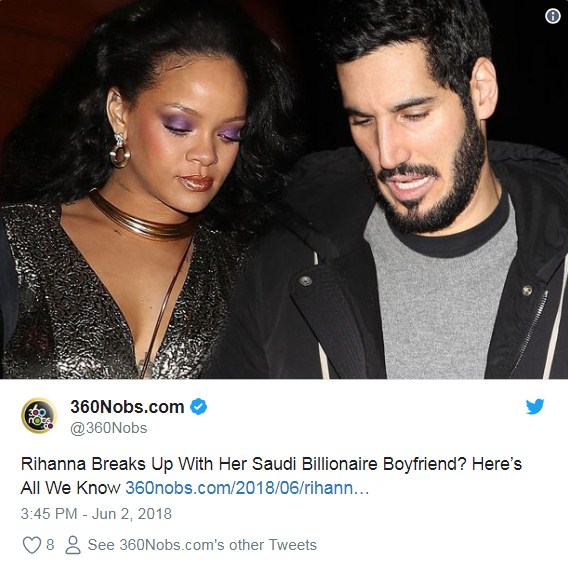568x572 pixels.
Task: Click the @360Nobs handle
Action: [x=108, y=428]
